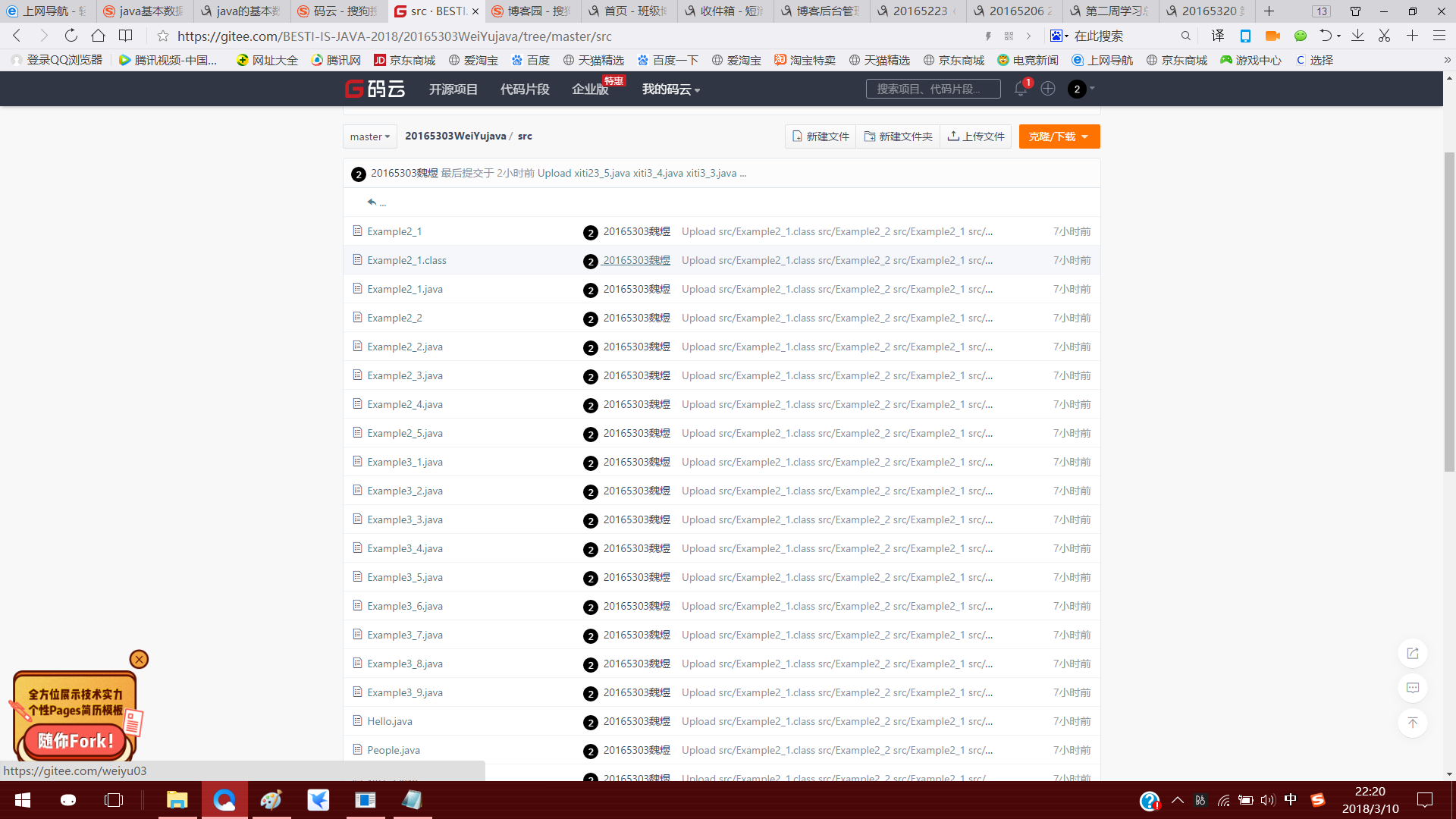The image size is (1456, 819).
Task: Show hidden system tray icons
Action: (x=1178, y=800)
